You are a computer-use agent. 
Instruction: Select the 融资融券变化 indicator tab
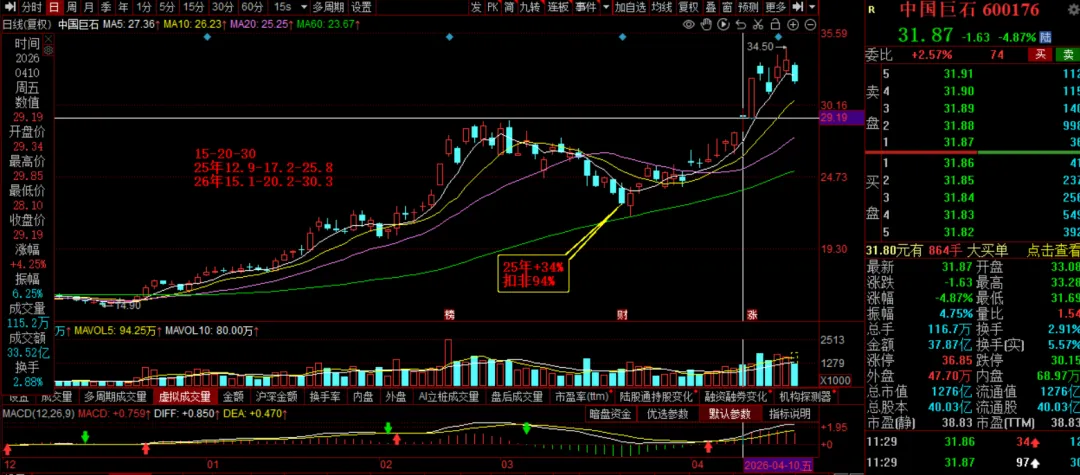point(736,397)
